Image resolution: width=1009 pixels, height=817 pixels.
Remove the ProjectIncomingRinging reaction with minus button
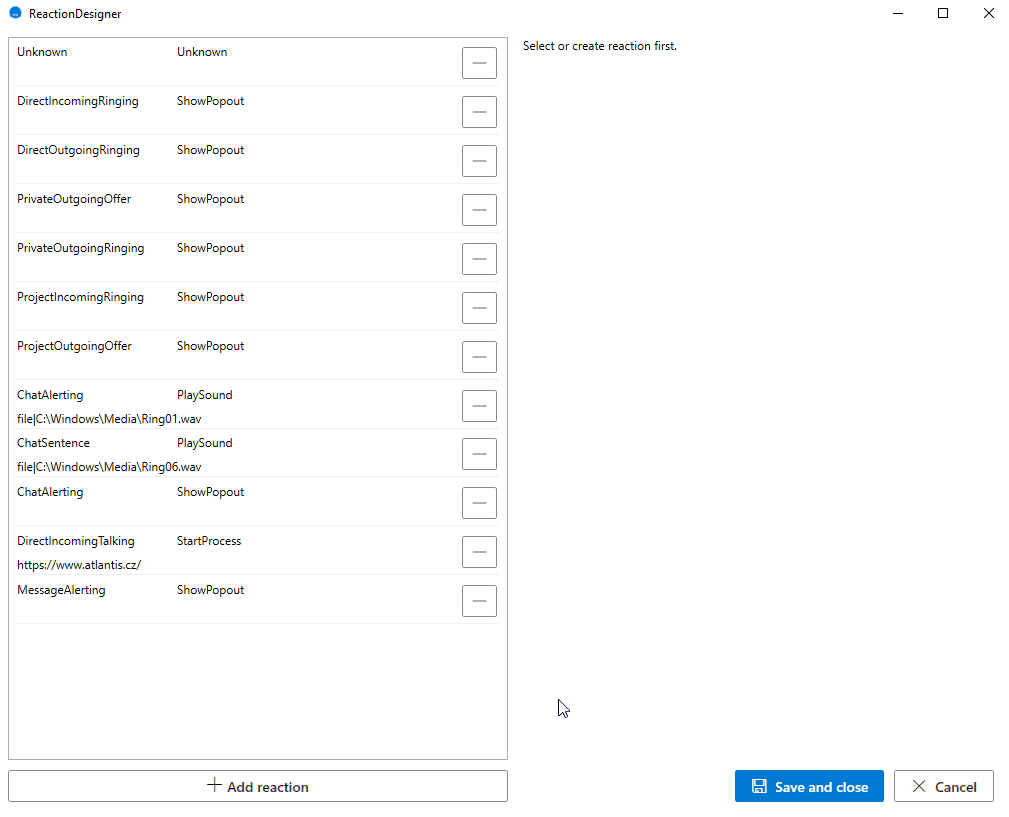pyautogui.click(x=479, y=308)
